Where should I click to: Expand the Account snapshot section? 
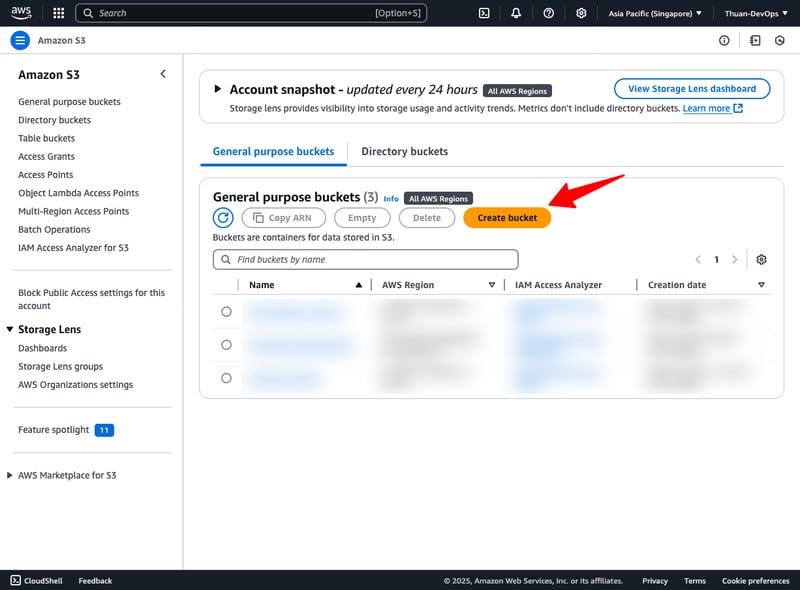pyautogui.click(x=218, y=89)
